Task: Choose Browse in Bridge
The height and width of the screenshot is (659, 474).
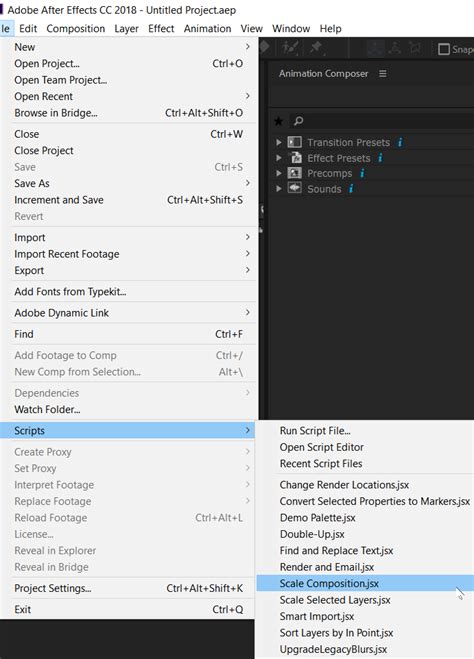Action: [x=128, y=113]
